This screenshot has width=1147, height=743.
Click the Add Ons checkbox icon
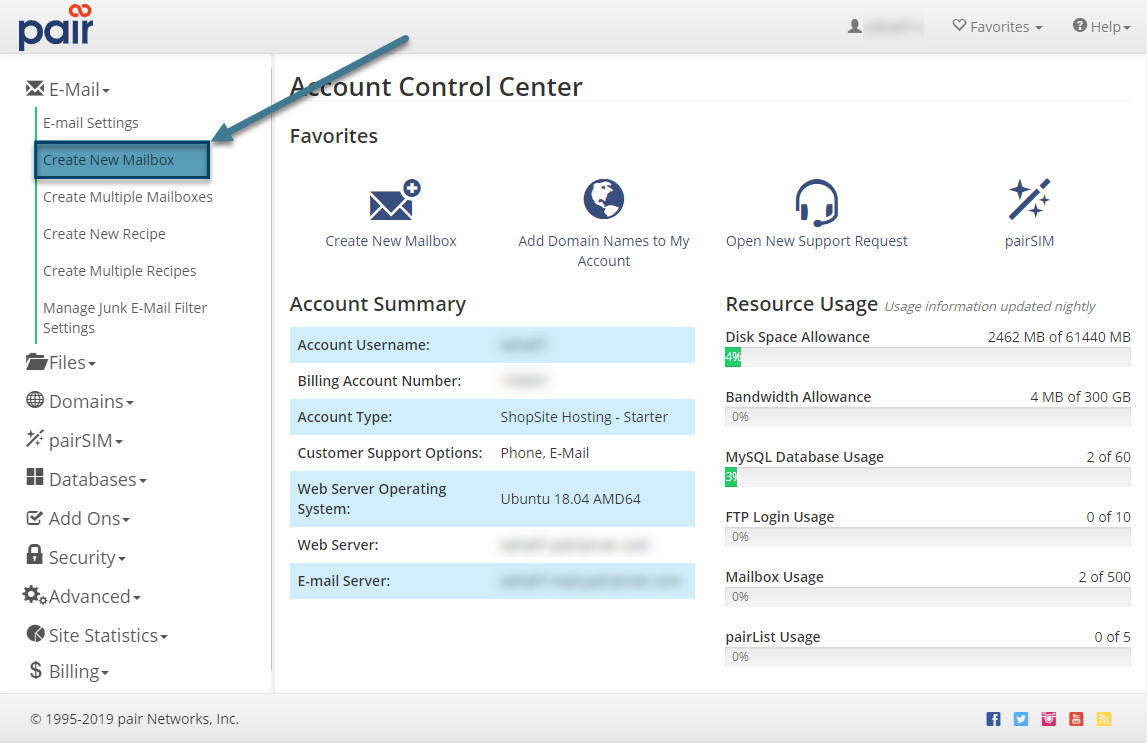(34, 518)
